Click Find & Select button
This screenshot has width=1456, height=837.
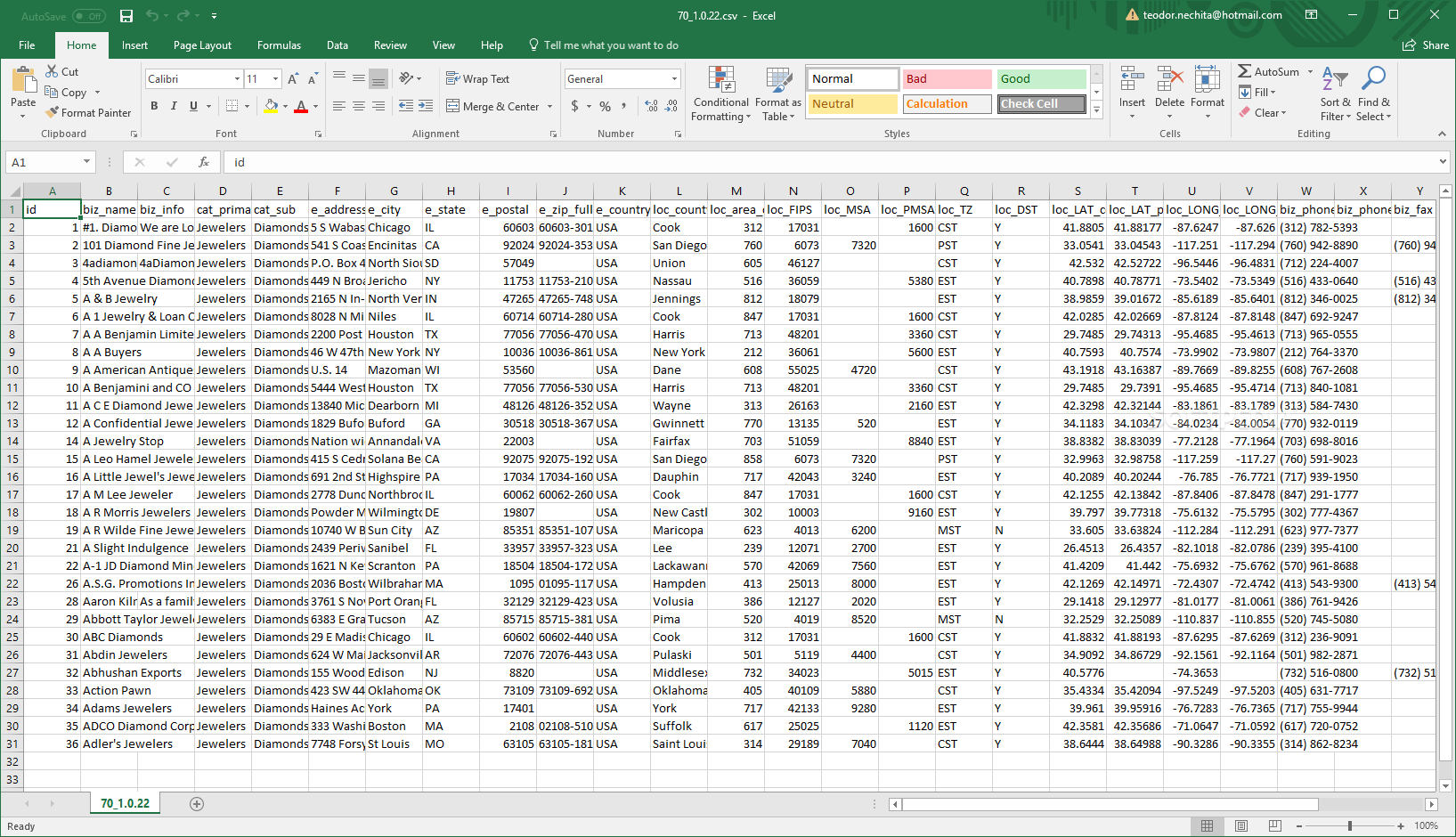click(x=1373, y=93)
